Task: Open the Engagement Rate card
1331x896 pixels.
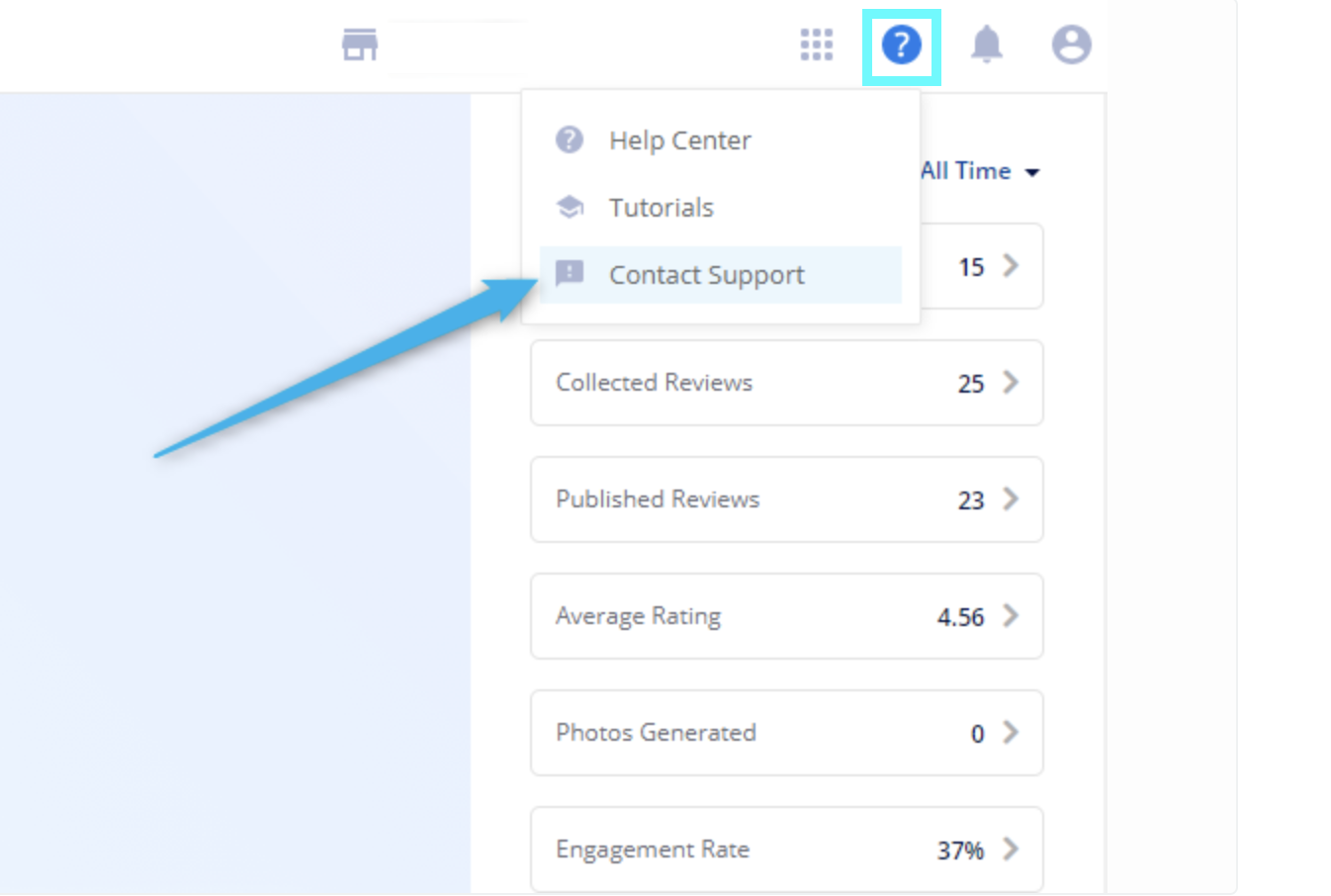Action: [786, 850]
